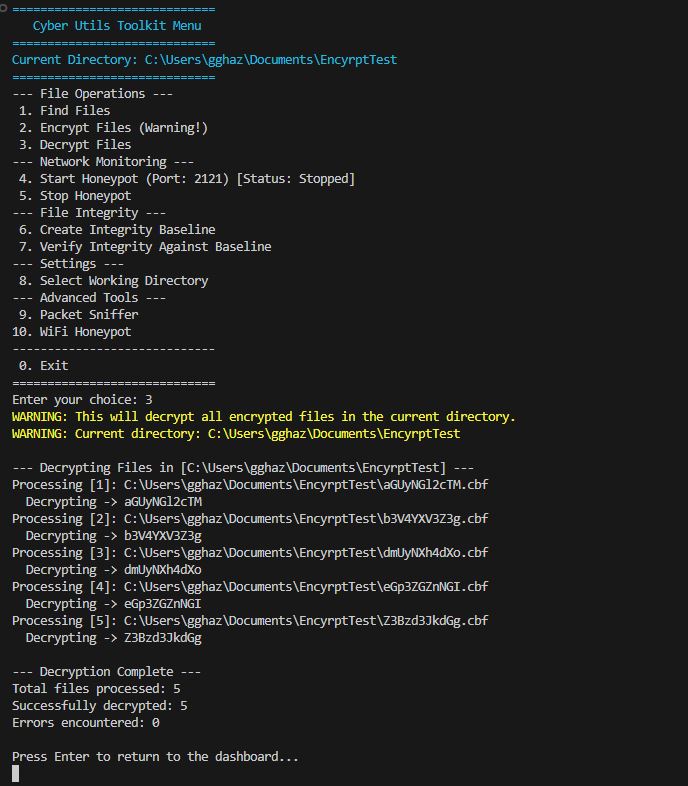The image size is (688, 786).
Task: Click the '--- Advanced Tools ---' header
Action: click(89, 298)
